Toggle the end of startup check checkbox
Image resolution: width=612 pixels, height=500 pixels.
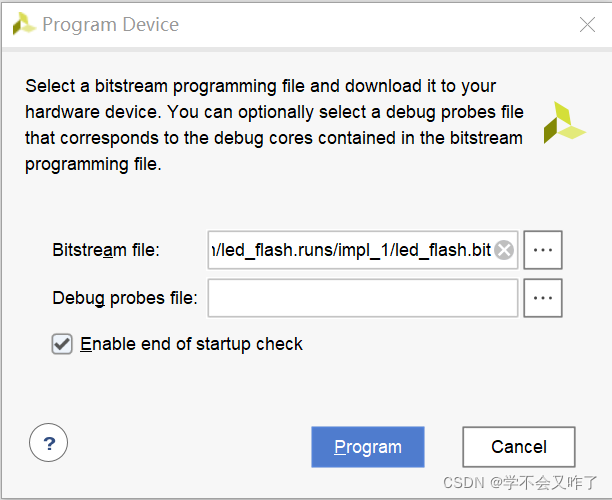click(62, 344)
